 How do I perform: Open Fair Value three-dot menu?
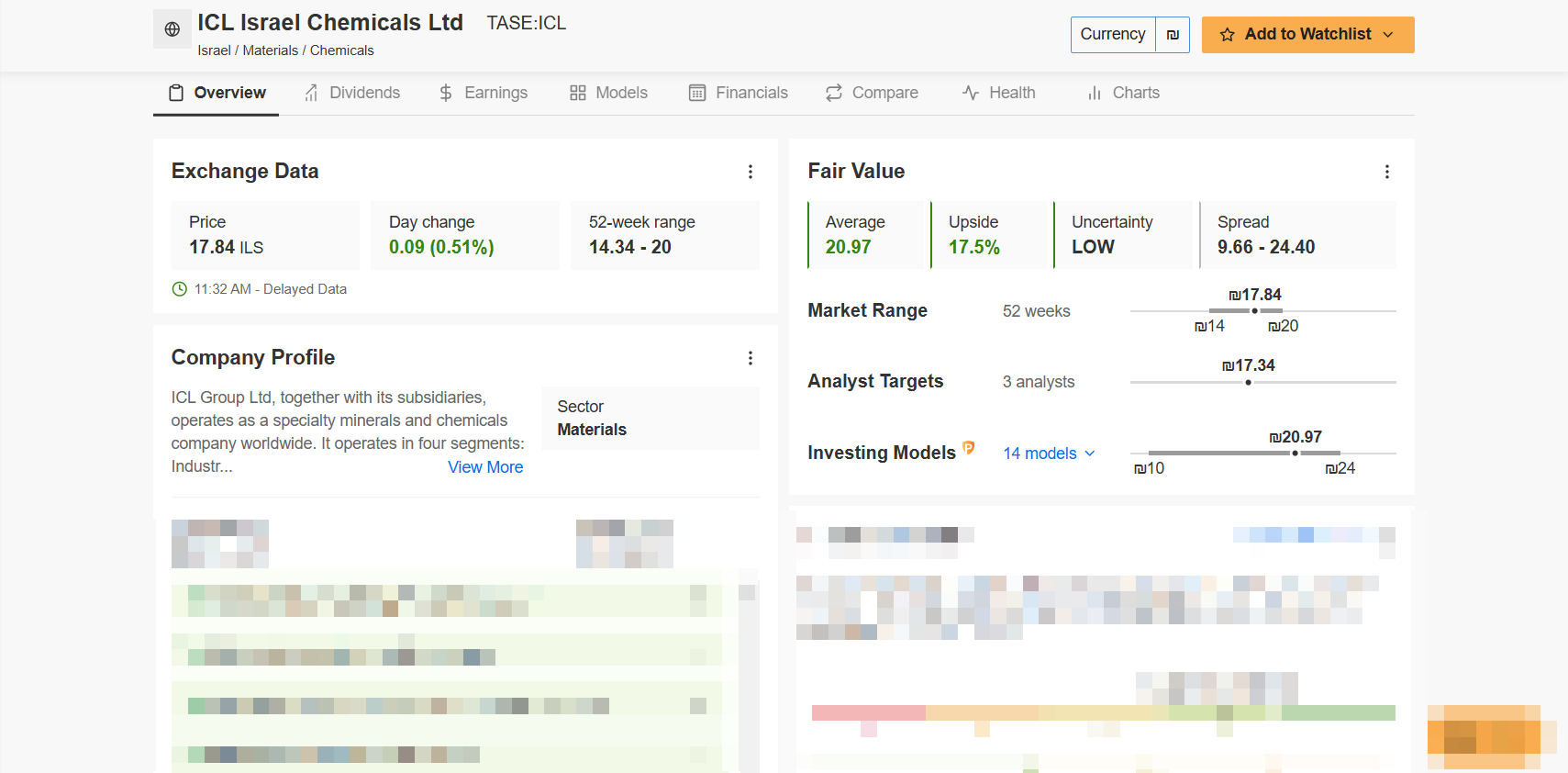point(1387,172)
